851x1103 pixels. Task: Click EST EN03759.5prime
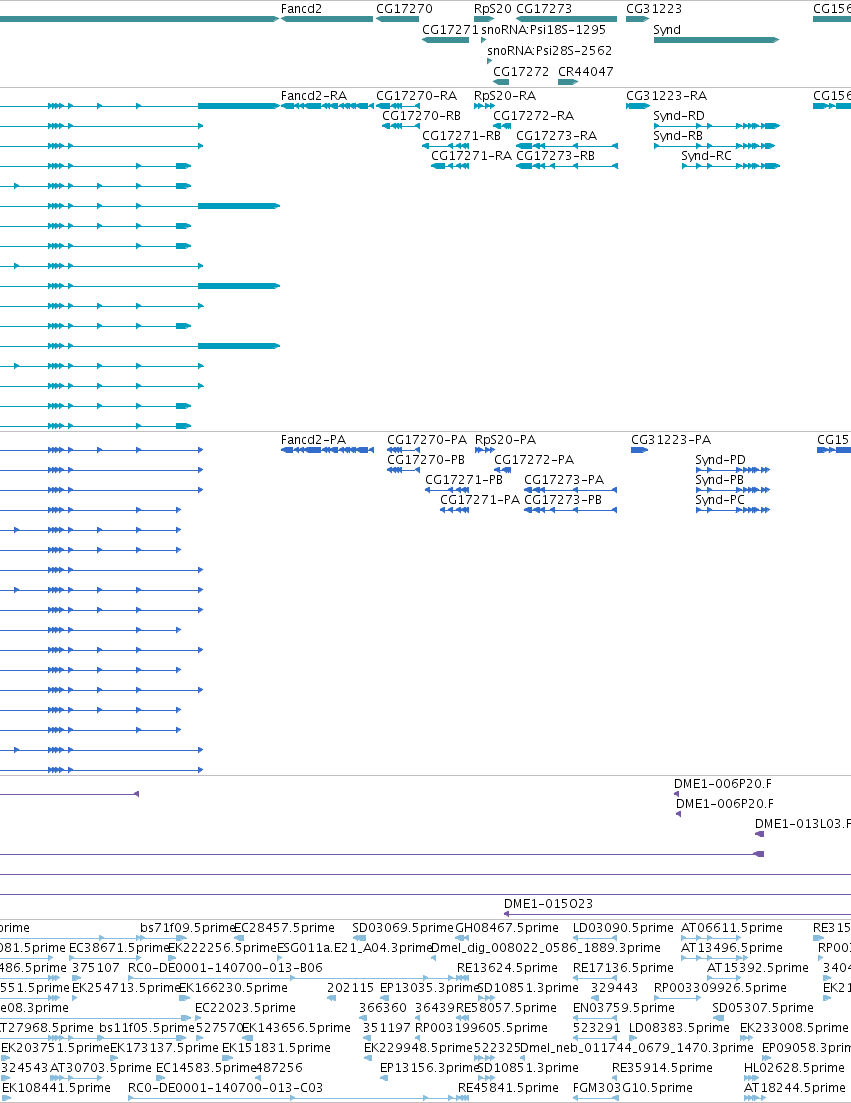tap(624, 1008)
